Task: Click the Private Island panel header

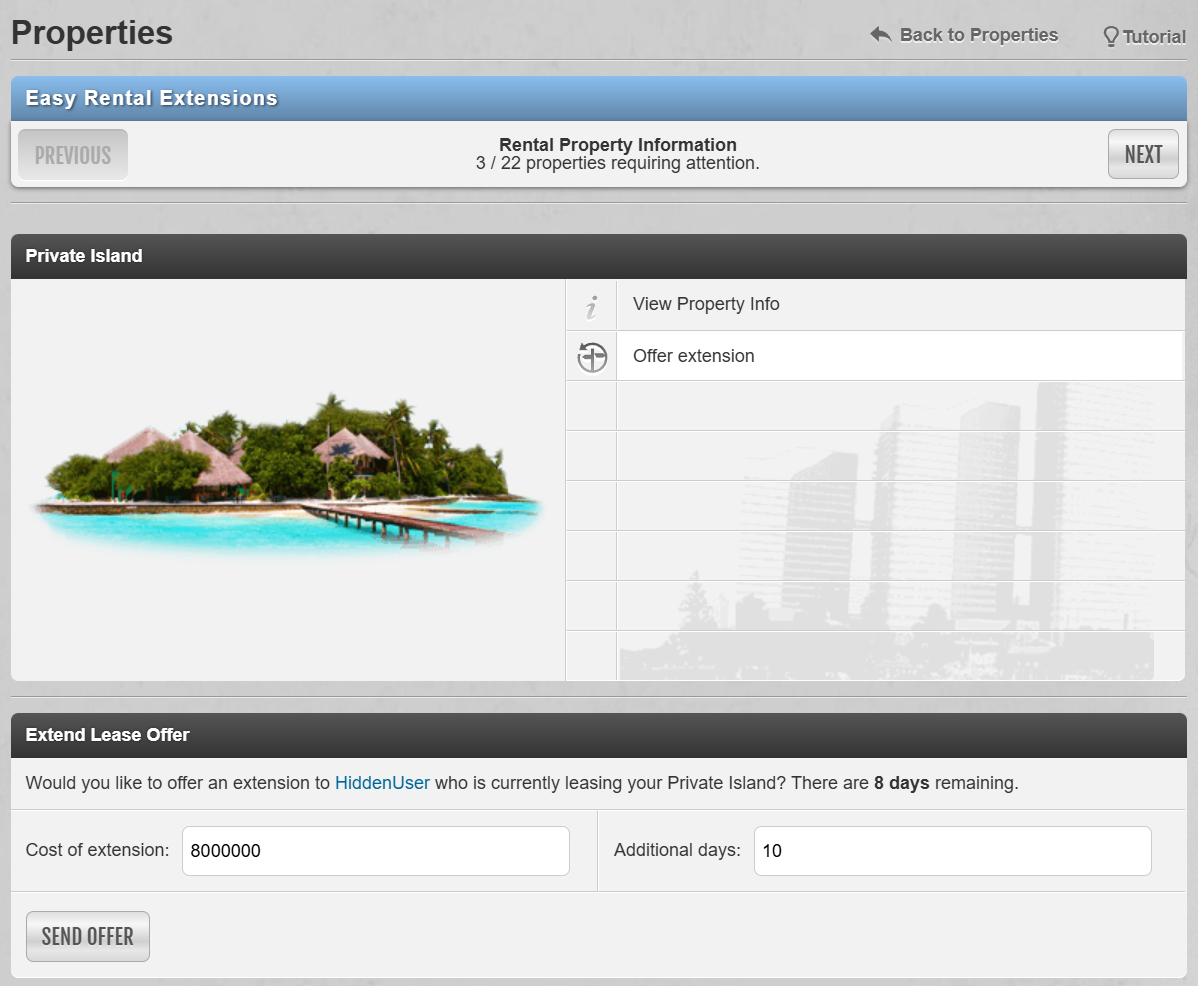Action: pos(598,256)
